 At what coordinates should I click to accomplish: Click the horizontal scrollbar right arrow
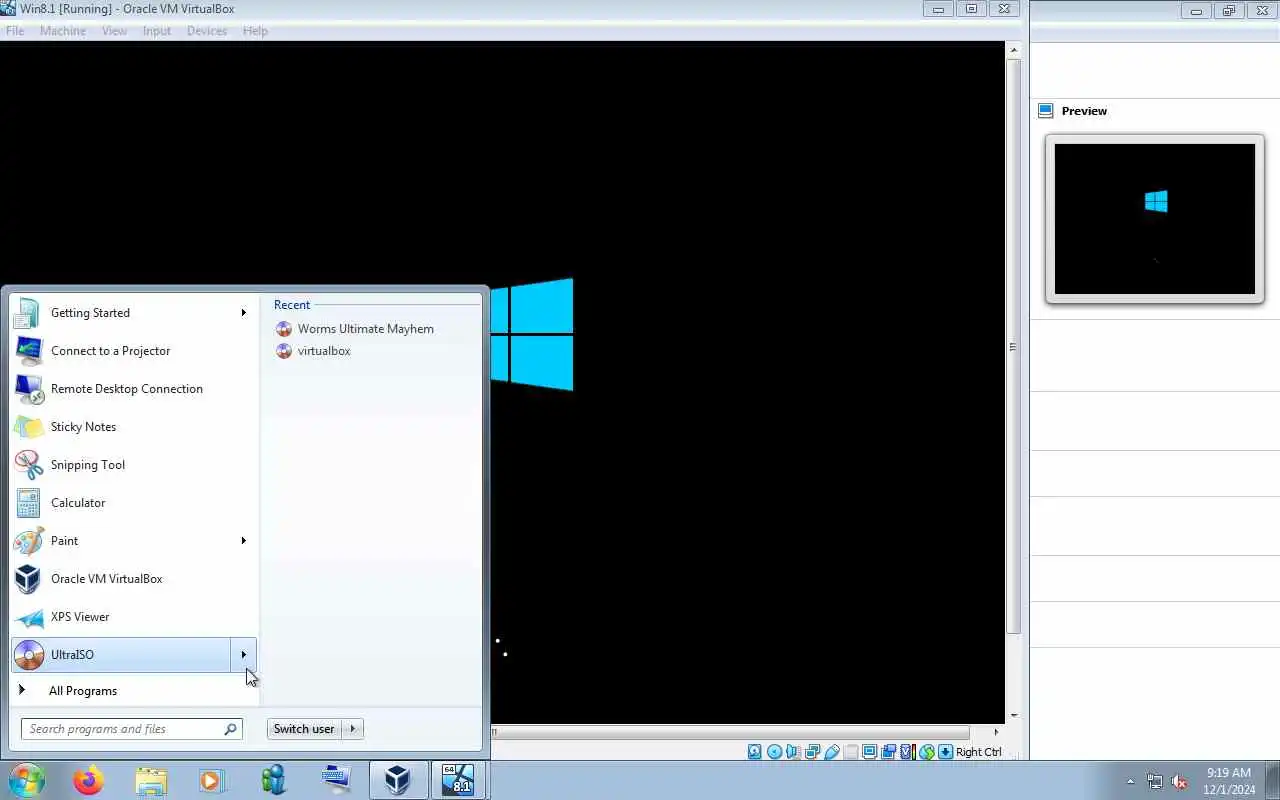pyautogui.click(x=995, y=732)
